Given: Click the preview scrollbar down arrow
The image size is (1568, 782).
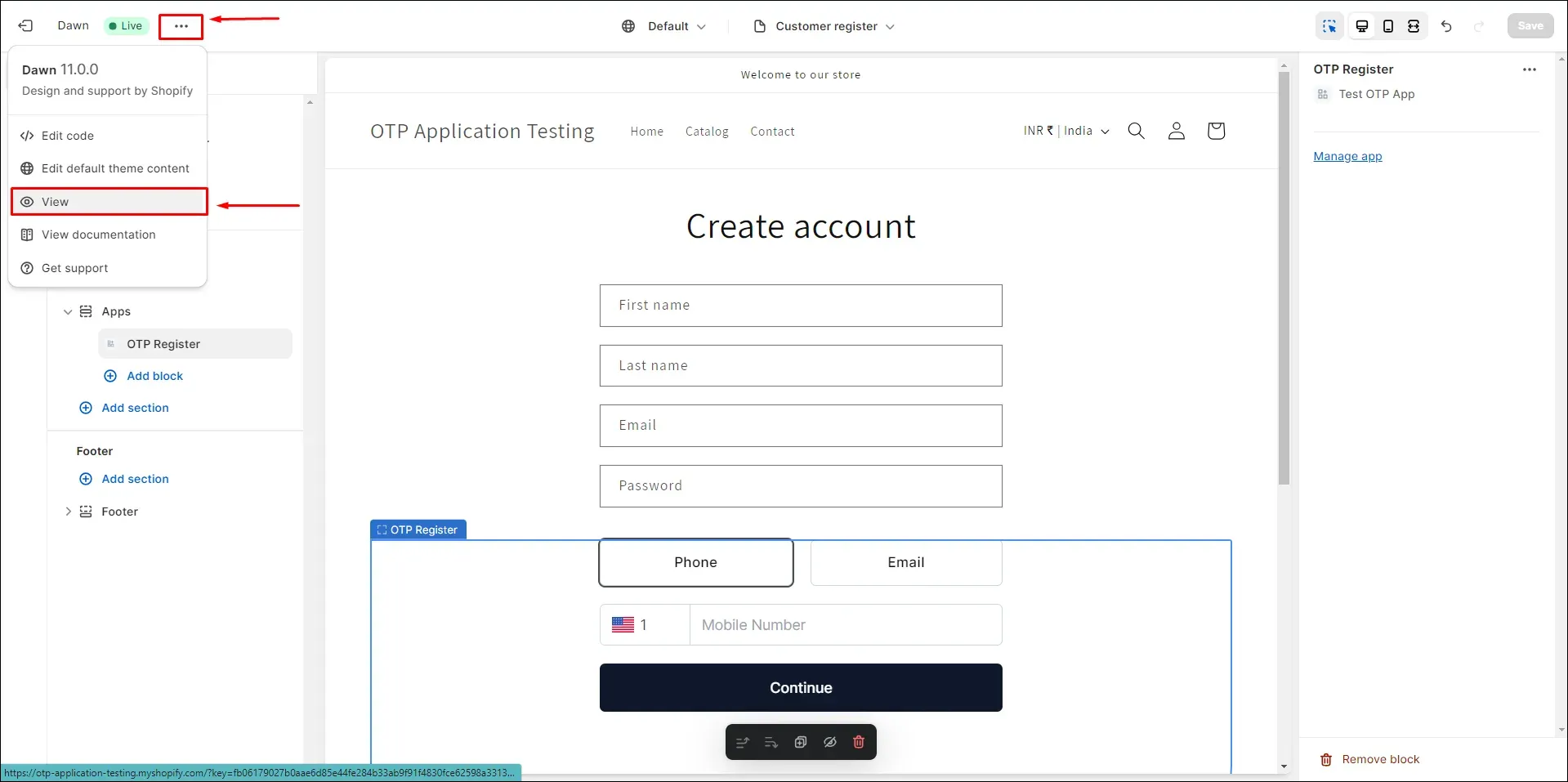Looking at the screenshot, I should pos(1284,766).
